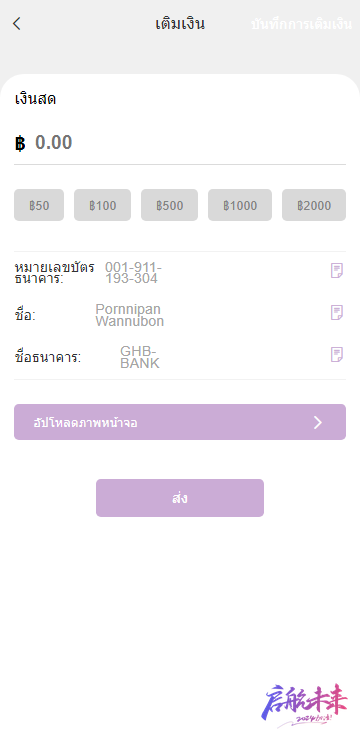This screenshot has height=740, width=360.
Task: Click the ชื่อธนาคาร label
Action: point(48,357)
